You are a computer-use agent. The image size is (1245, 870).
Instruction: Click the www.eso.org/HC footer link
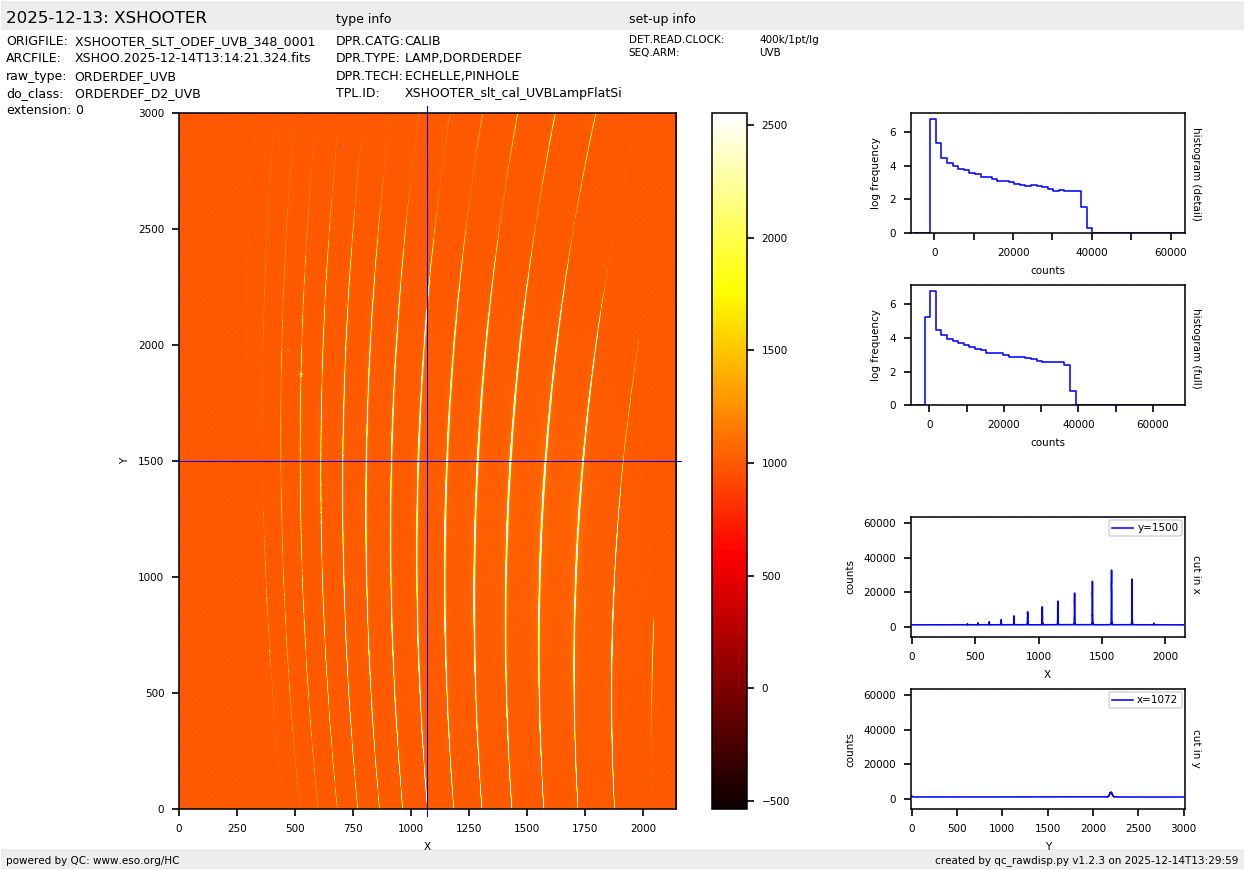pos(129,860)
